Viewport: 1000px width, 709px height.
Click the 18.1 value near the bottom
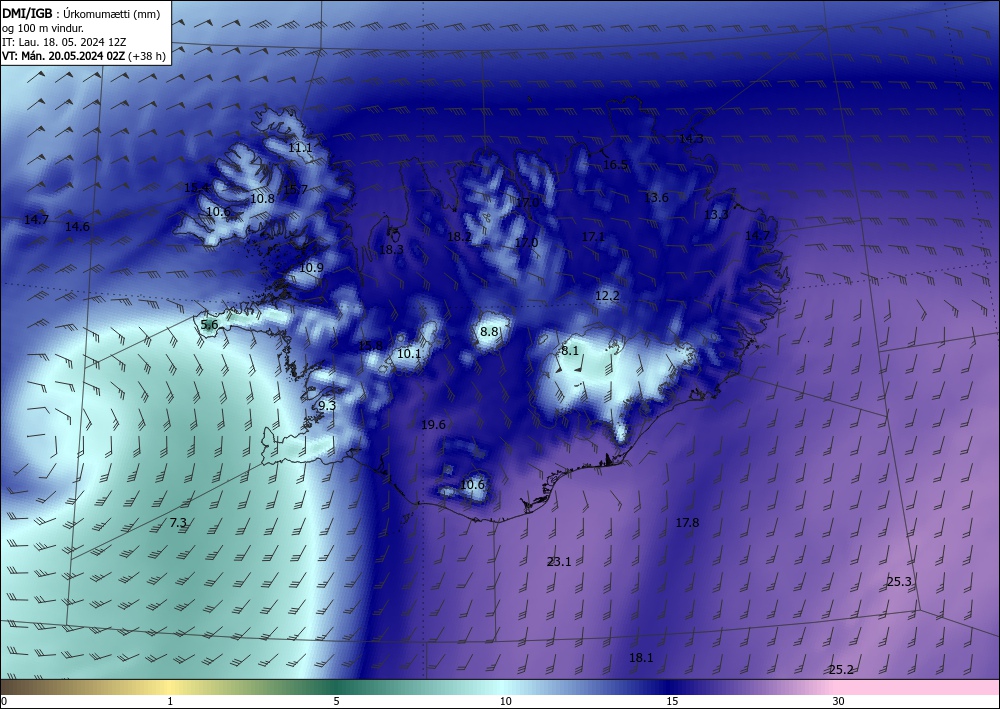point(641,658)
